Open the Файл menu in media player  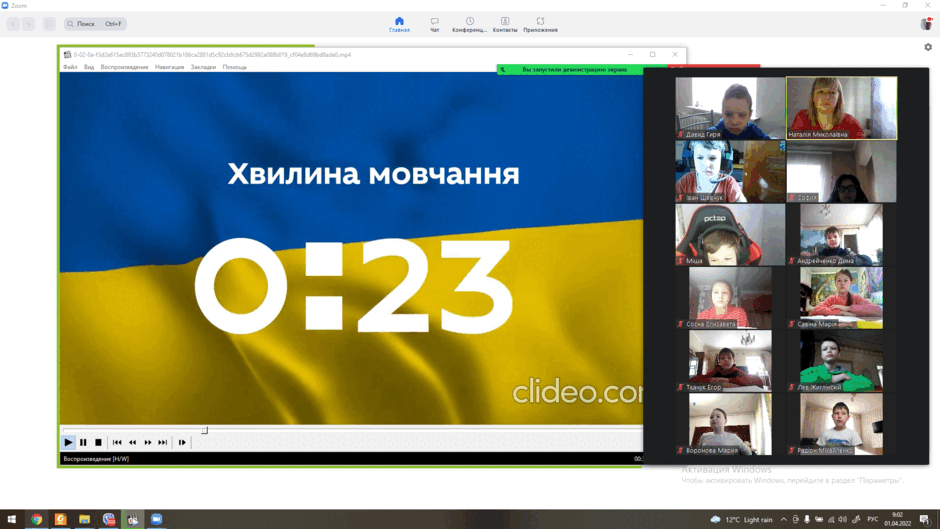point(70,67)
